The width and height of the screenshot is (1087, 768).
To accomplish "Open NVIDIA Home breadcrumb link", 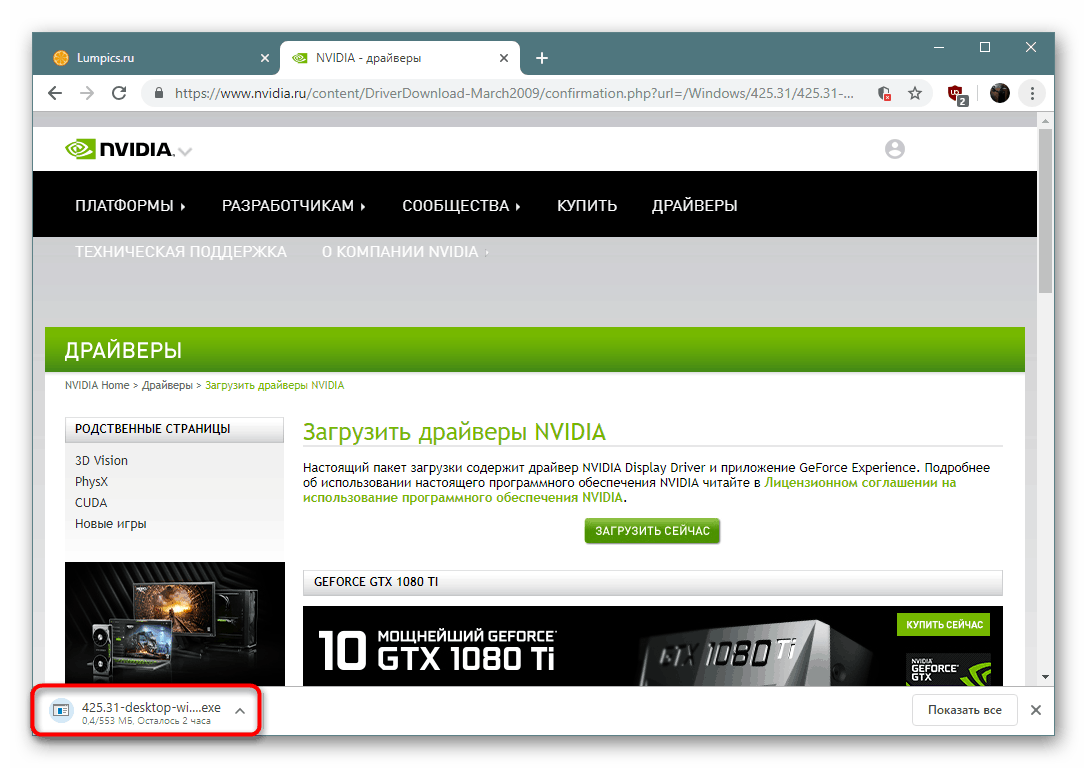I will (x=97, y=385).
